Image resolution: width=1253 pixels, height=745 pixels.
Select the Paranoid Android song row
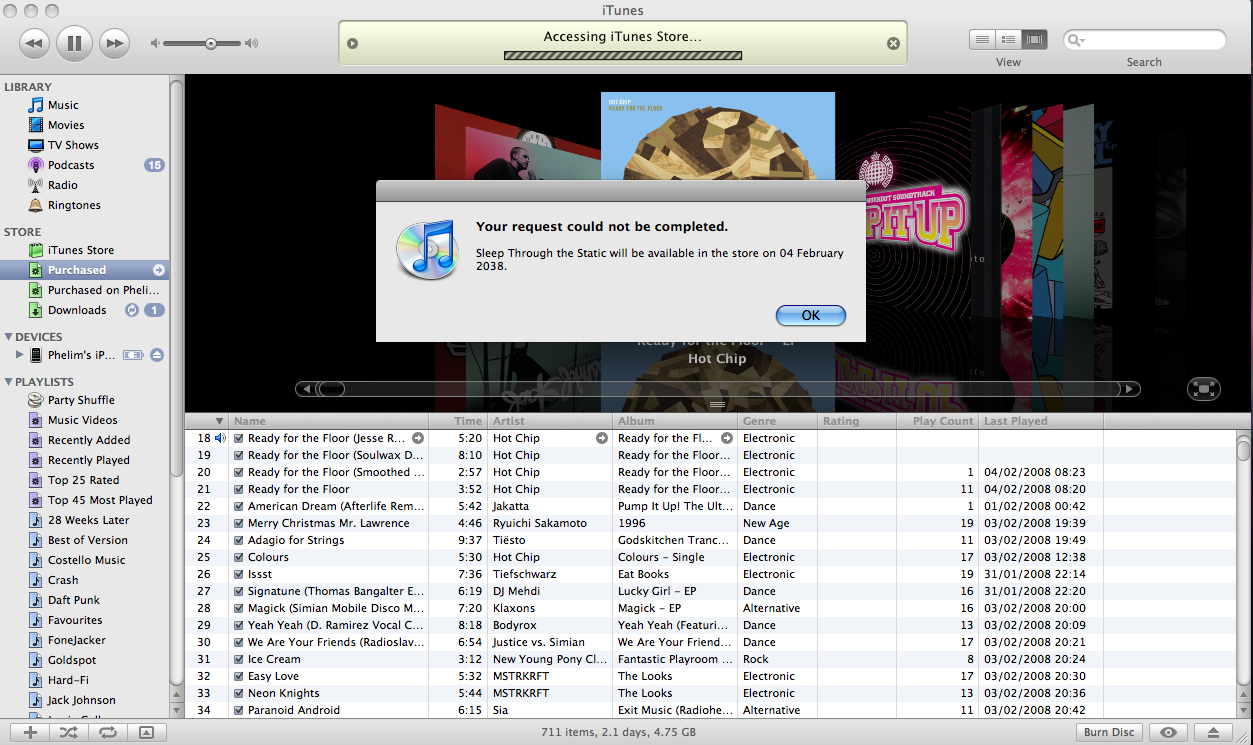(710, 710)
